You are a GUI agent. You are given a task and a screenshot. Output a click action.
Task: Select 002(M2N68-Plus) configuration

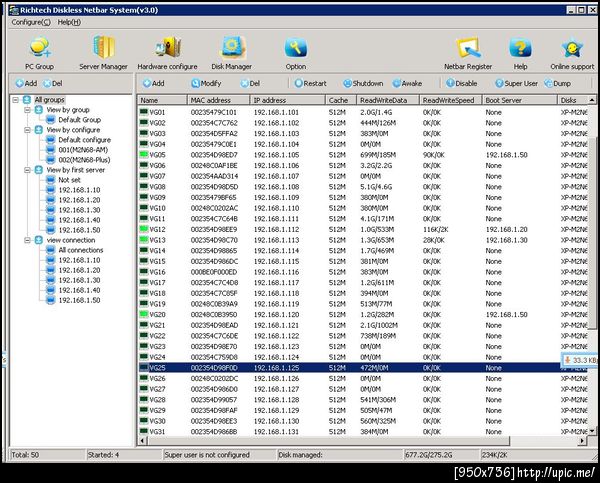pos(84,160)
